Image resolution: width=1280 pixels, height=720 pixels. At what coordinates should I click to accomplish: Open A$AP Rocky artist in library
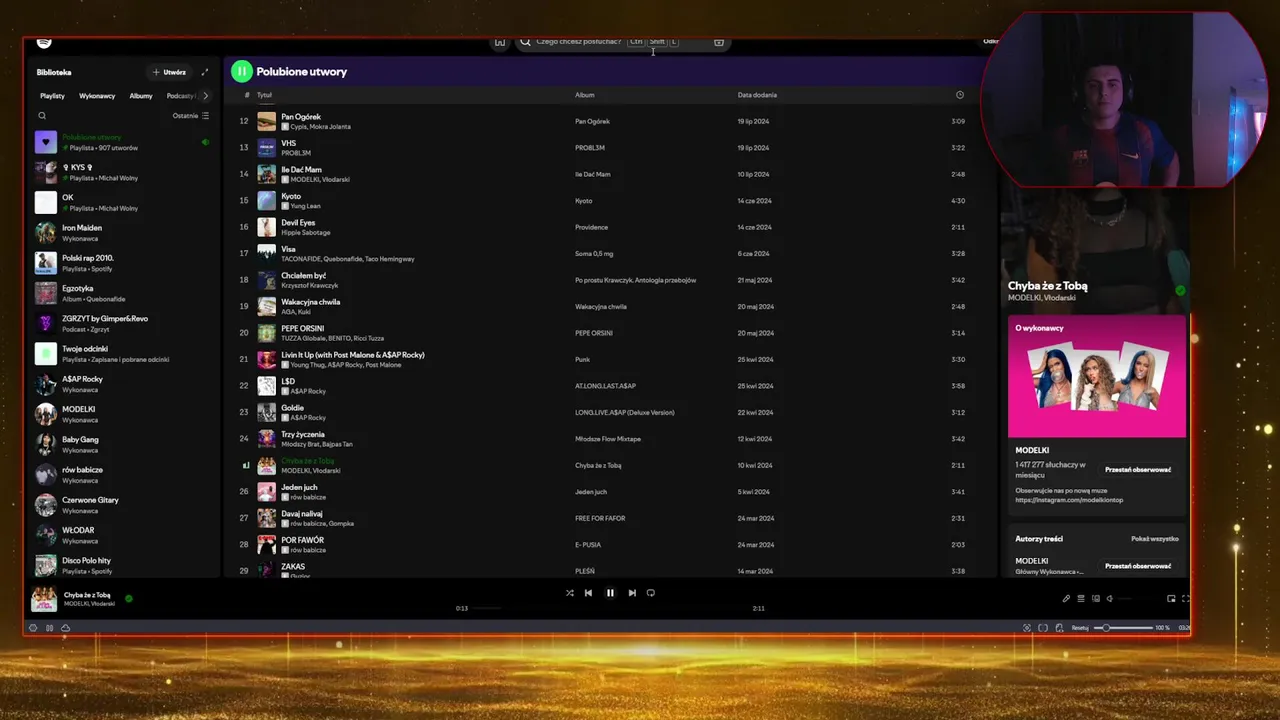(x=123, y=384)
